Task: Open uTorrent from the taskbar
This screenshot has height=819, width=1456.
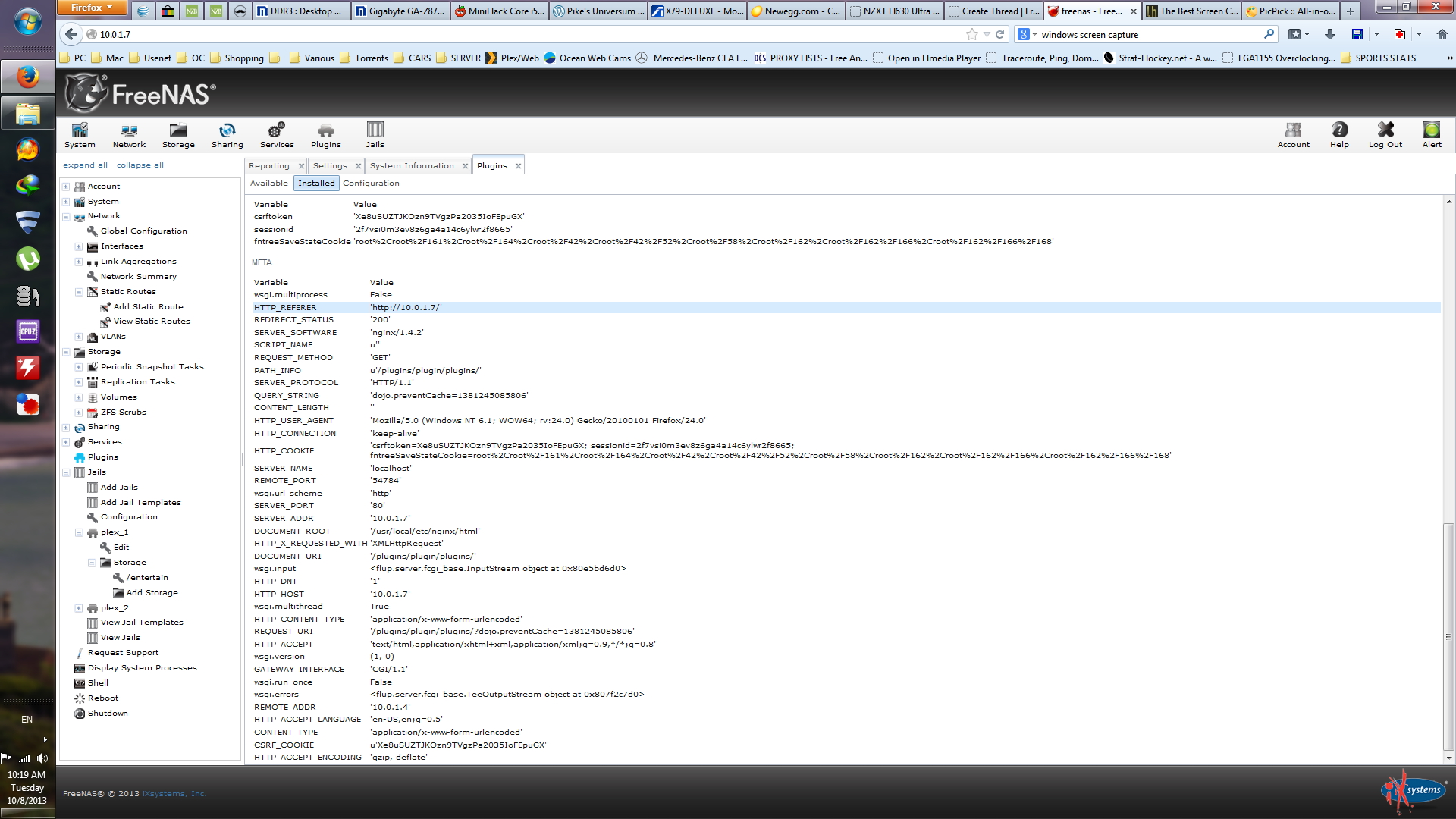Action: click(27, 259)
